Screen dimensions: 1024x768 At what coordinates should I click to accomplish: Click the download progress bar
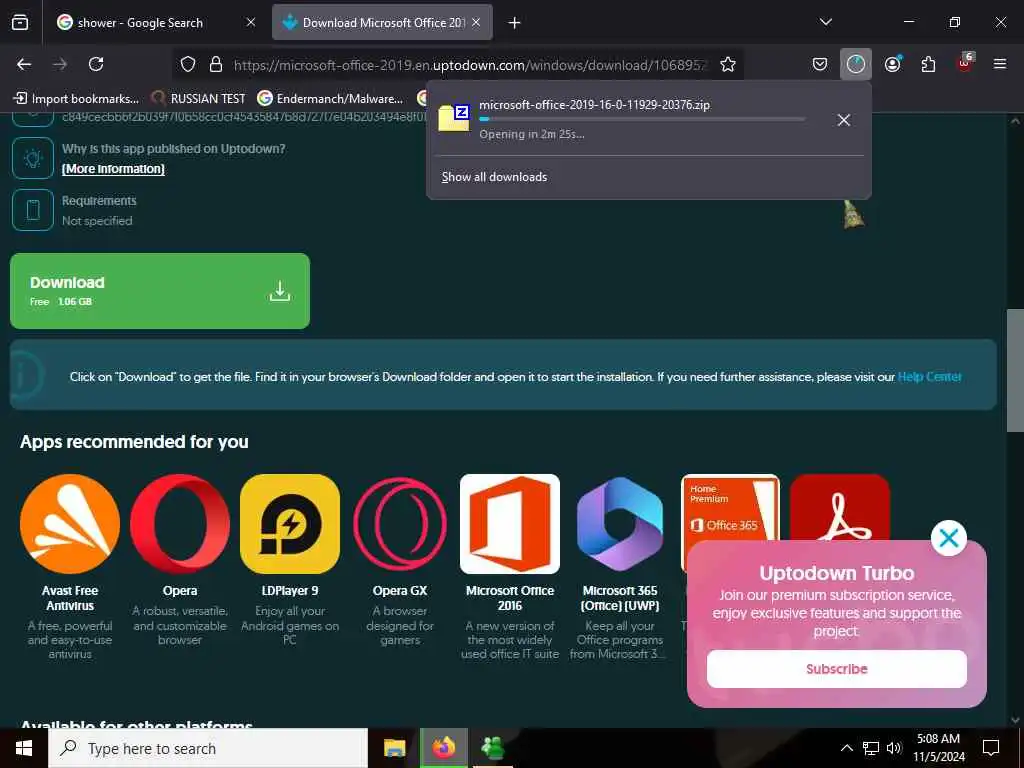pyautogui.click(x=642, y=119)
